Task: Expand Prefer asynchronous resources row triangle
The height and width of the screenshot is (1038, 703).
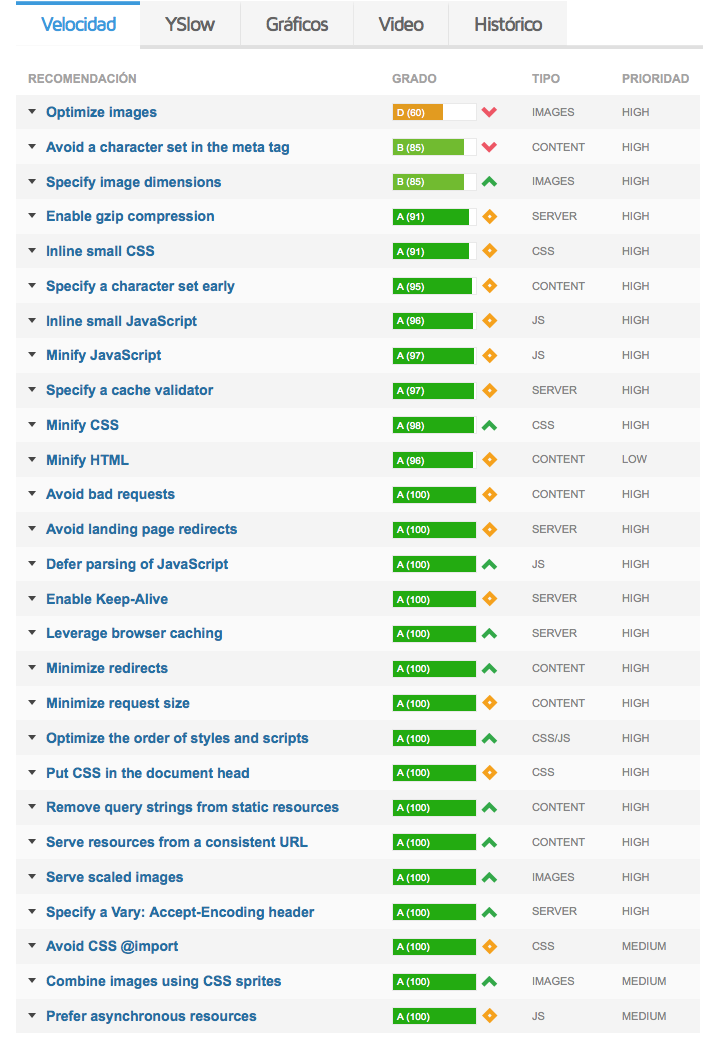Action: click(32, 1015)
